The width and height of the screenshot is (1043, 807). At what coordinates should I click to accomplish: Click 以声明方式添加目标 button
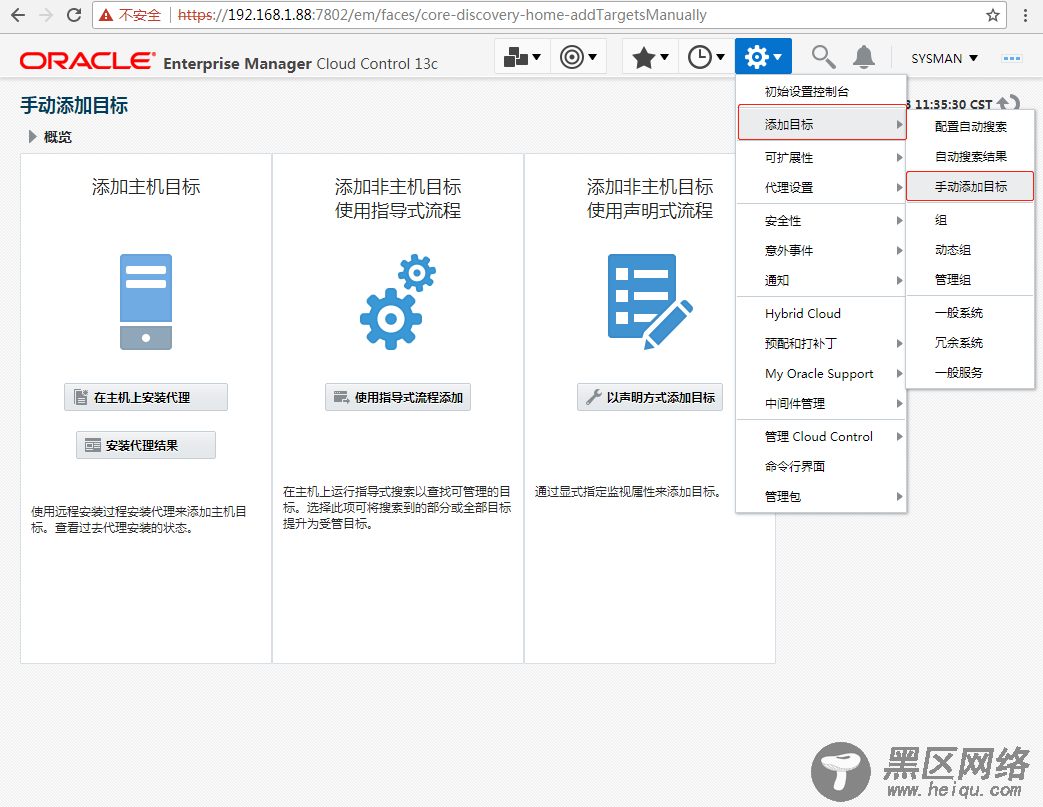click(x=650, y=397)
